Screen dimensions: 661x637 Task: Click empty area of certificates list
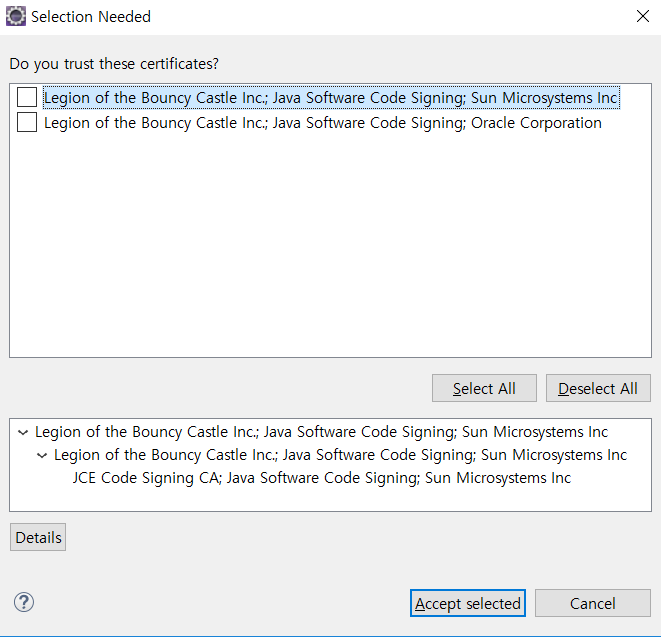[x=330, y=245]
